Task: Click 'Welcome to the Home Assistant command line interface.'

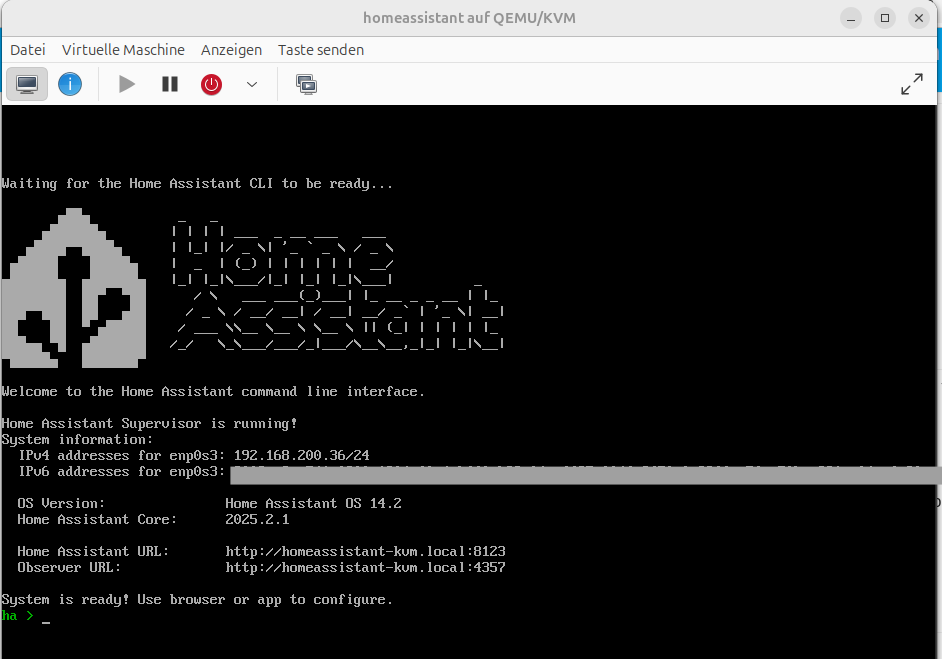Action: point(213,392)
